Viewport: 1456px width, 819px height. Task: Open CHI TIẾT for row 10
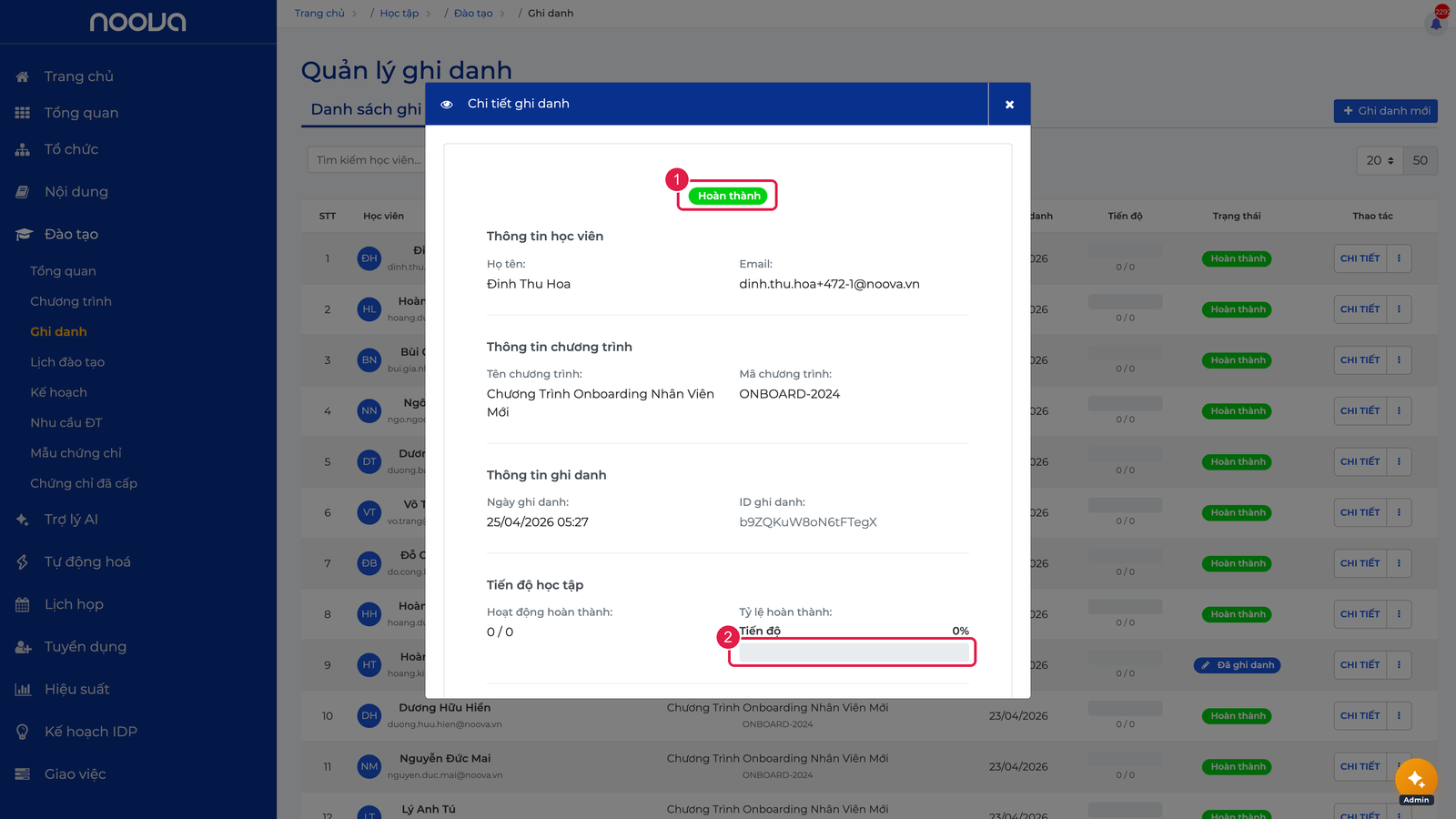(x=1360, y=715)
